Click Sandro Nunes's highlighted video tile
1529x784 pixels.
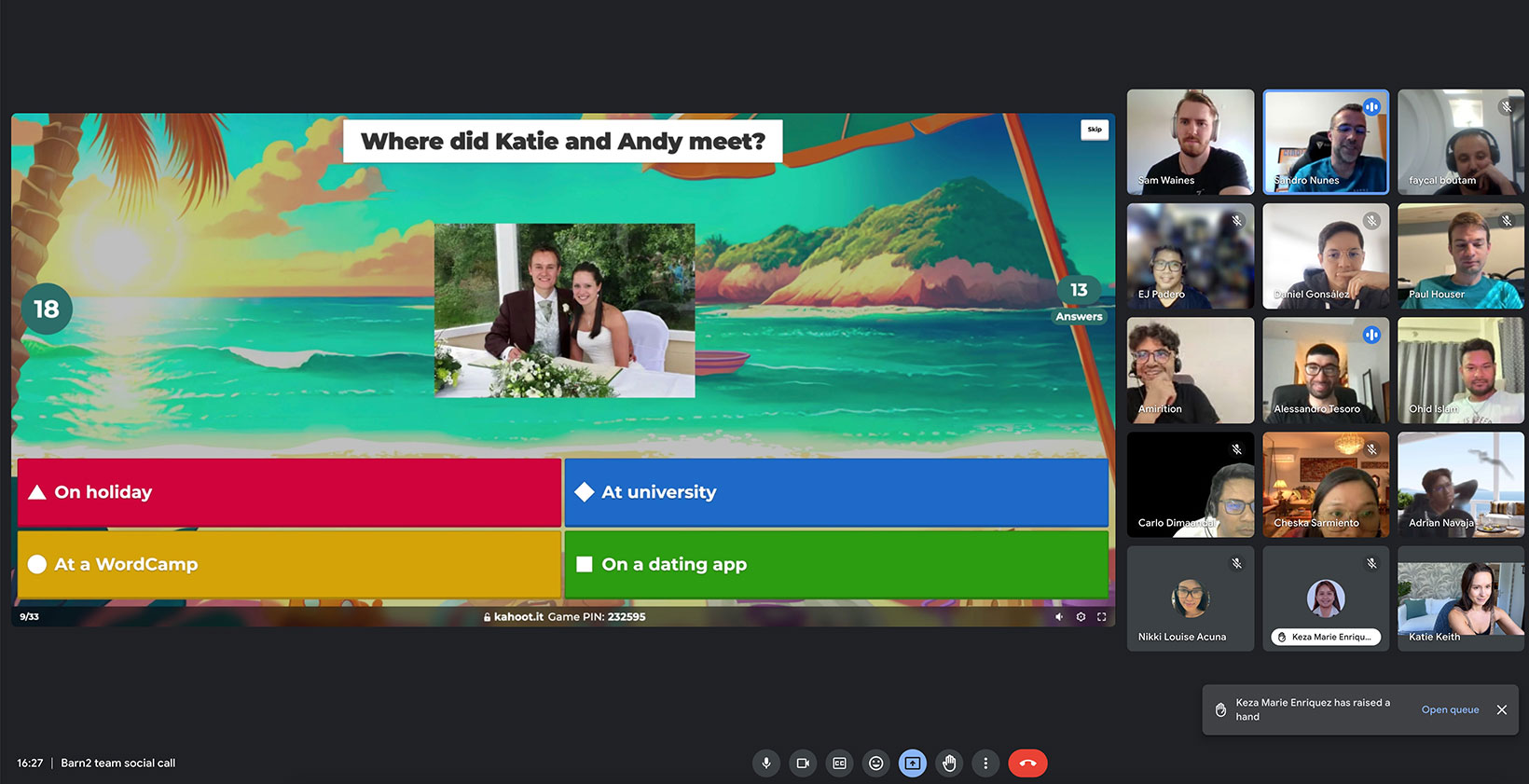[x=1325, y=142]
